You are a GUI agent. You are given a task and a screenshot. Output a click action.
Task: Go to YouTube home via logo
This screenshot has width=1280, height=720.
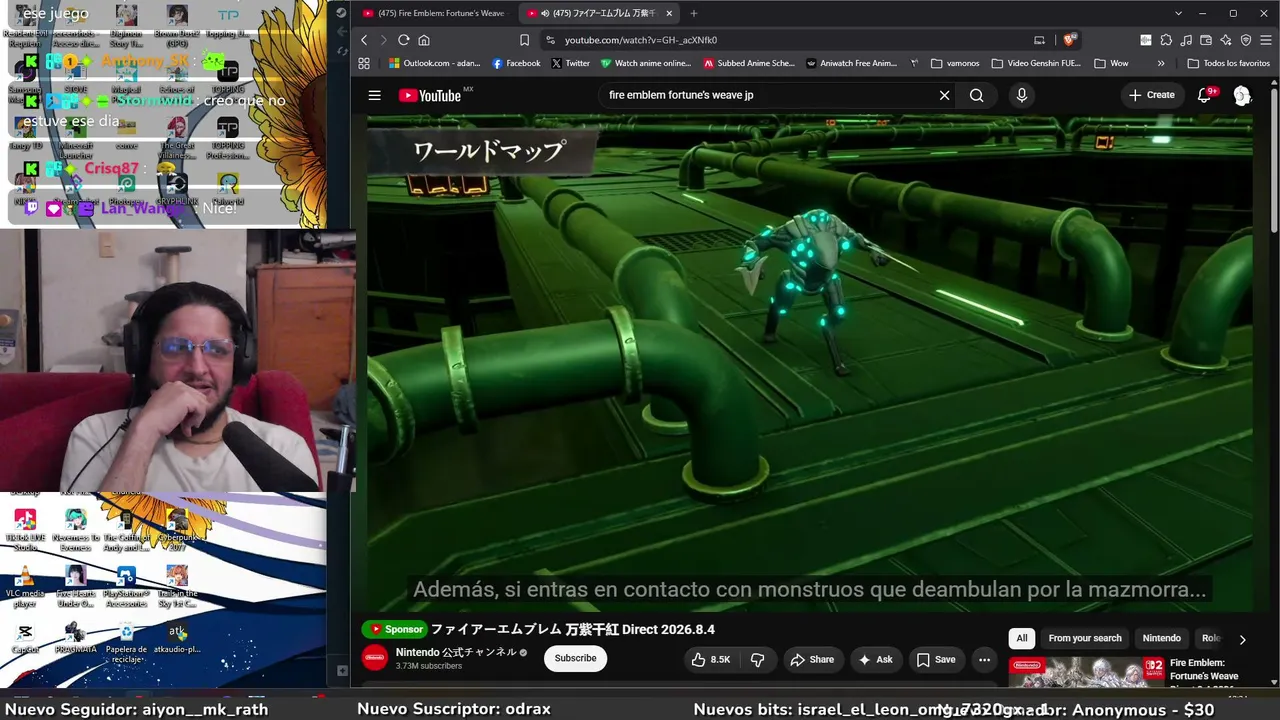[x=430, y=96]
